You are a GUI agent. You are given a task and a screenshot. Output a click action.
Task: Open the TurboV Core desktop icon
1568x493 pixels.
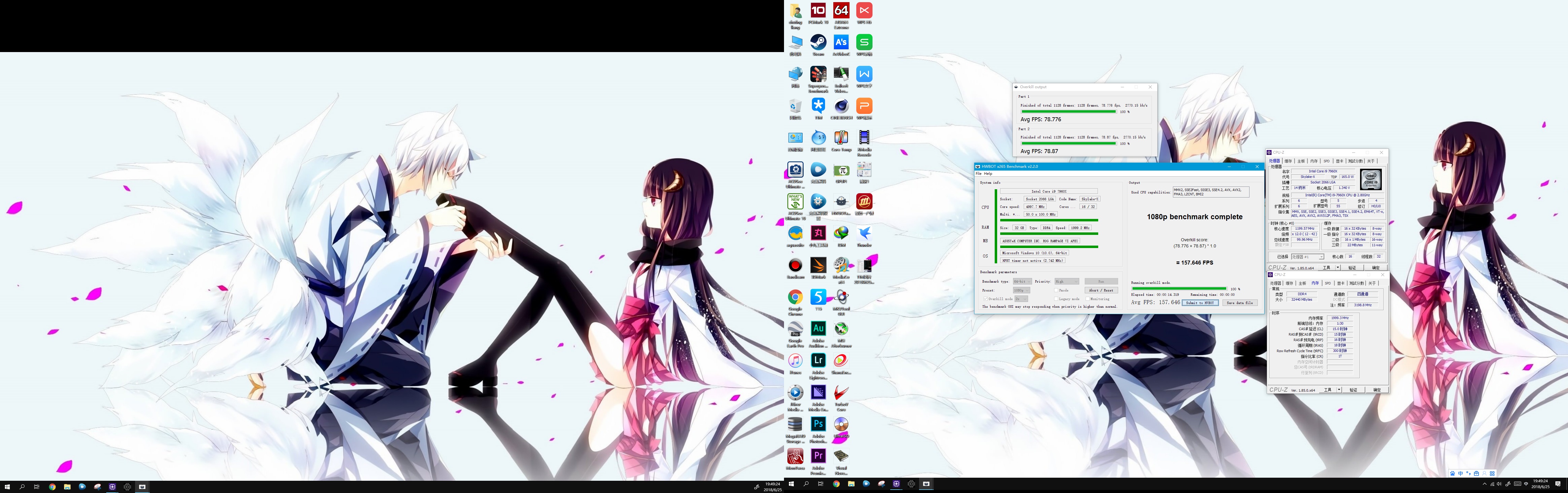coord(841,398)
